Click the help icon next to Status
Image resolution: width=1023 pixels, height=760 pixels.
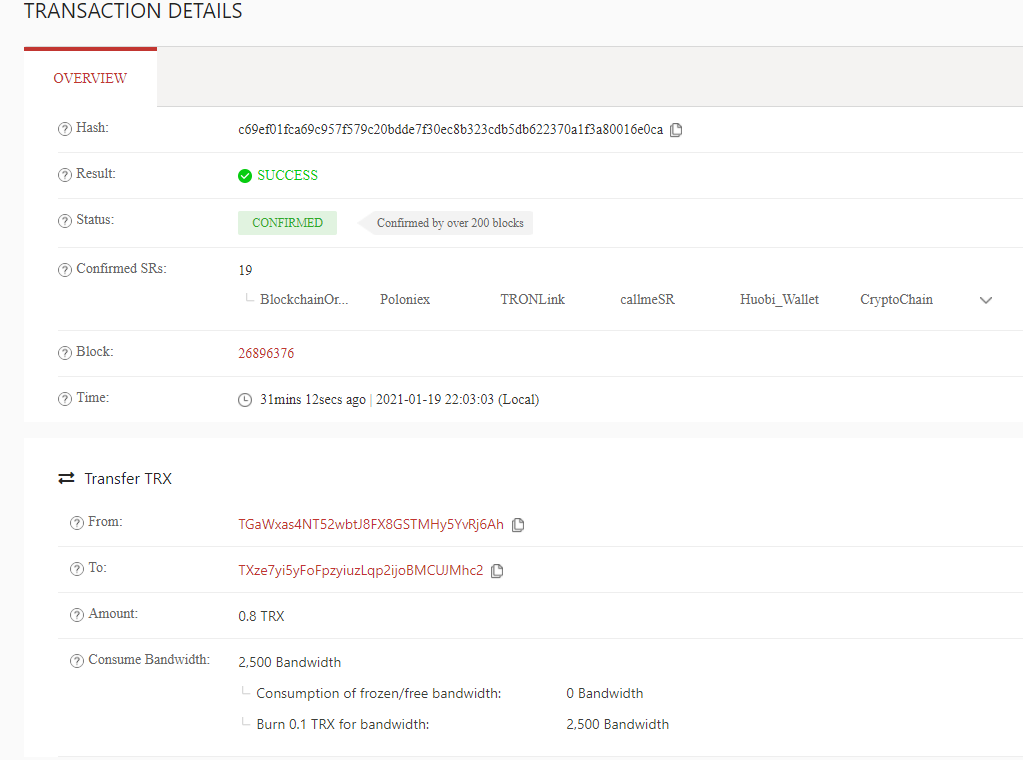click(65, 220)
